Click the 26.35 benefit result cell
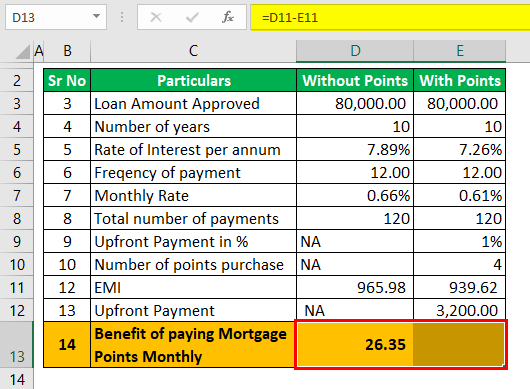 tap(355, 345)
